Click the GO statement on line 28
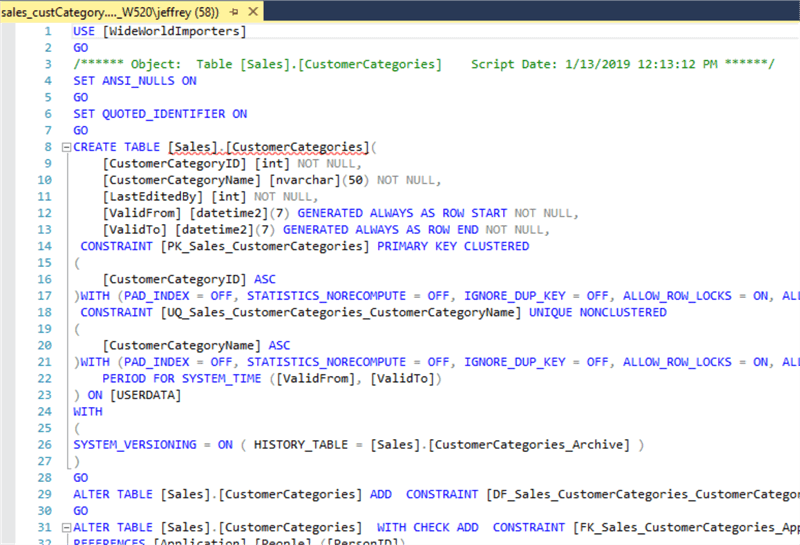Viewport: 800px width, 545px height. click(x=81, y=478)
